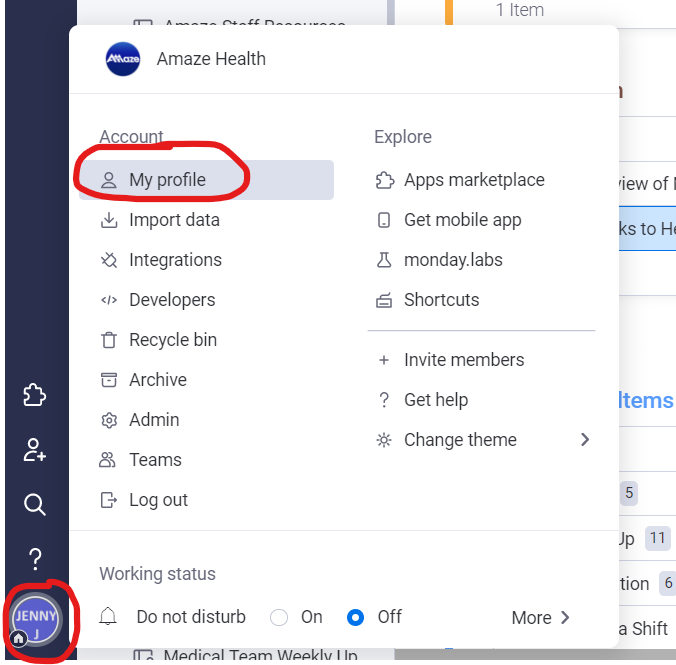Viewport: 676px width, 665px height.
Task: Click the bell icon beside Do not disturb
Action: click(x=108, y=616)
